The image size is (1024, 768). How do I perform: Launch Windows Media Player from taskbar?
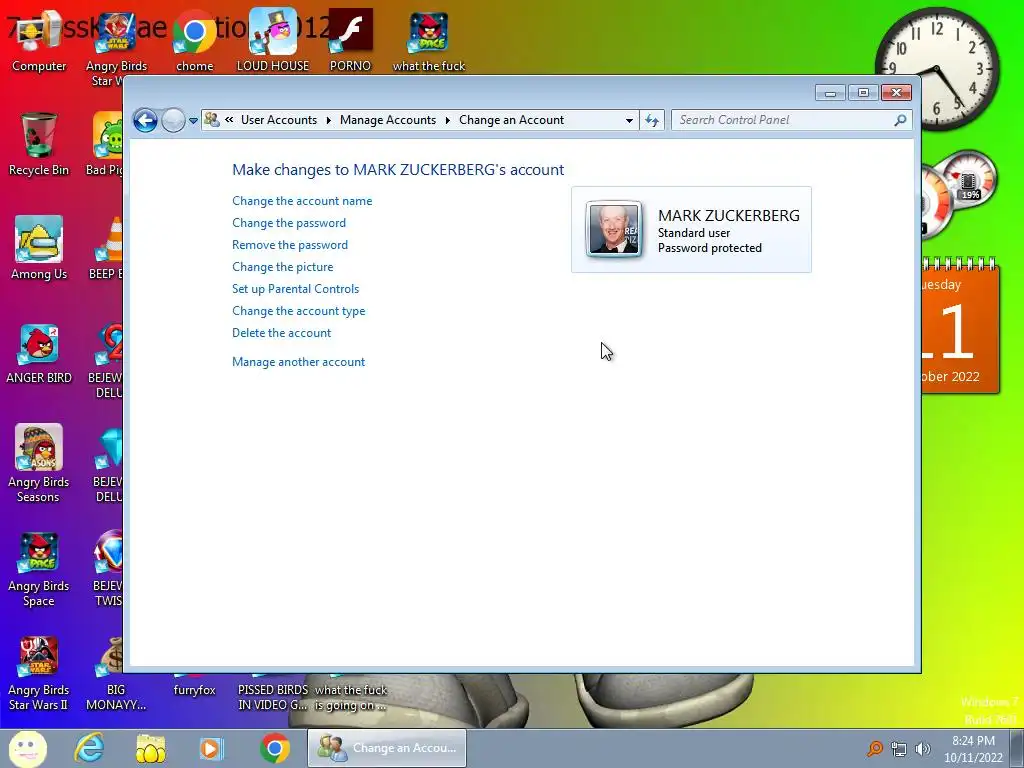point(212,748)
